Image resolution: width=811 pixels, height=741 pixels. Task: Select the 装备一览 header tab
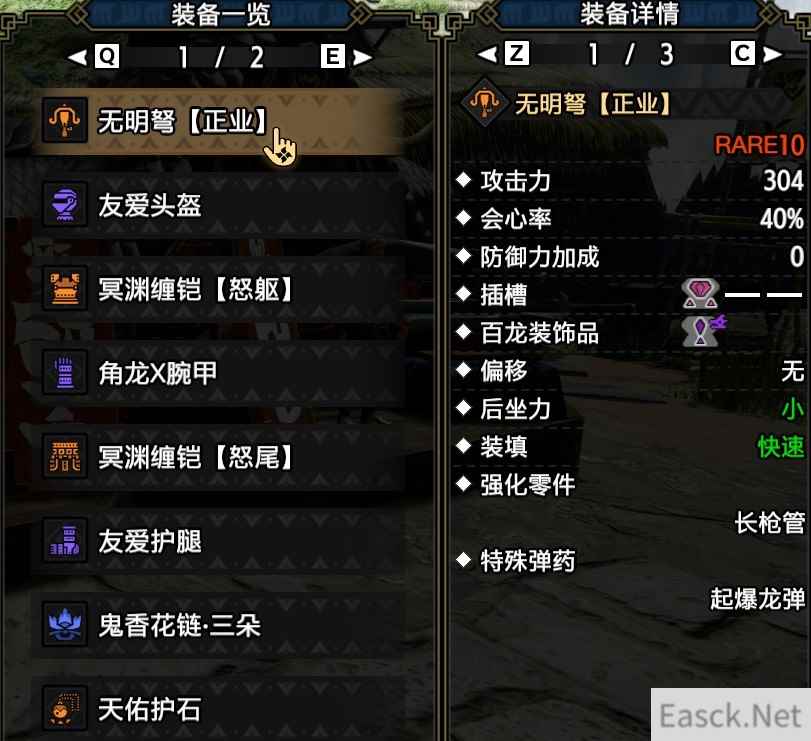pos(220,14)
